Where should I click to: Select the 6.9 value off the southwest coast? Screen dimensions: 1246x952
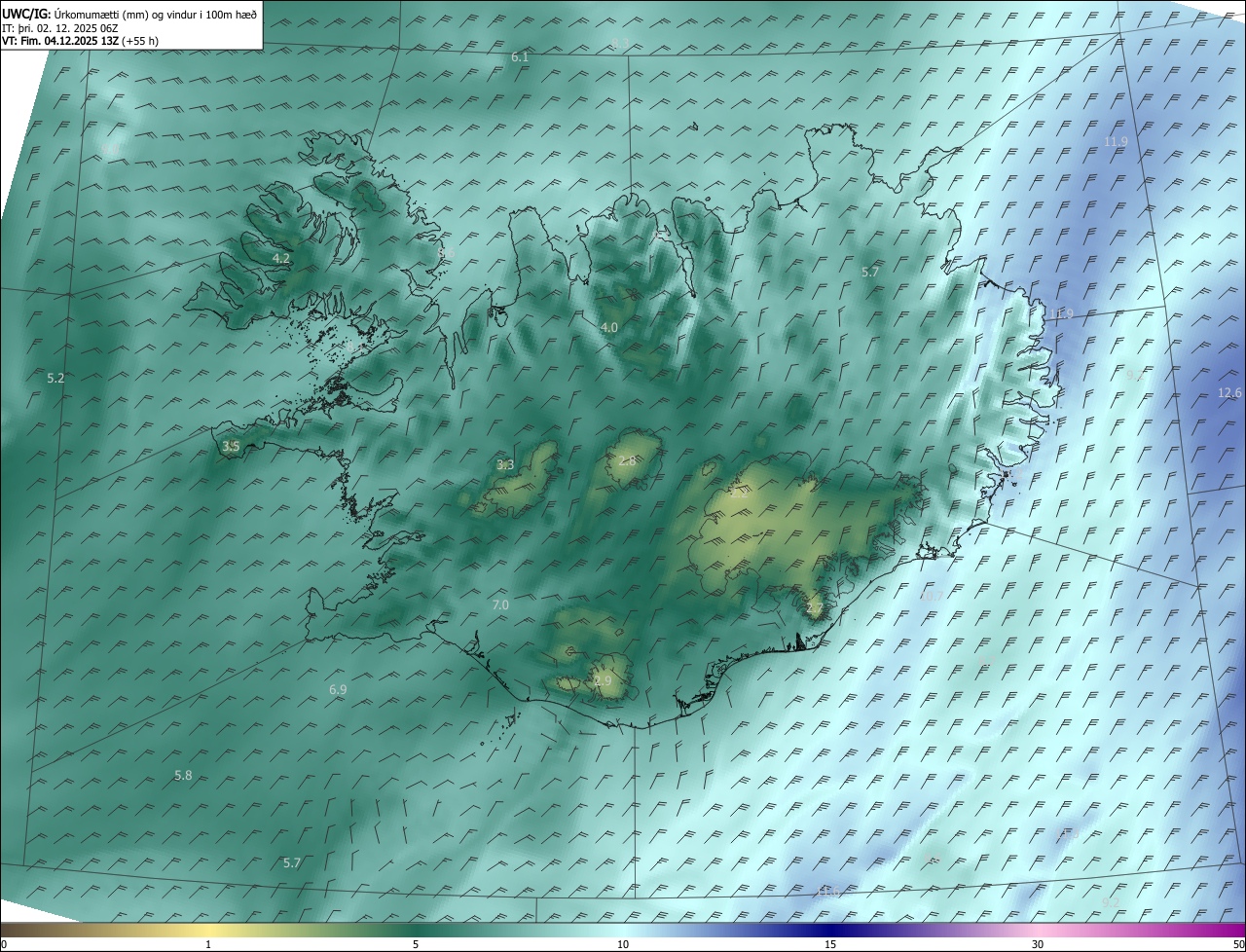[x=338, y=689]
